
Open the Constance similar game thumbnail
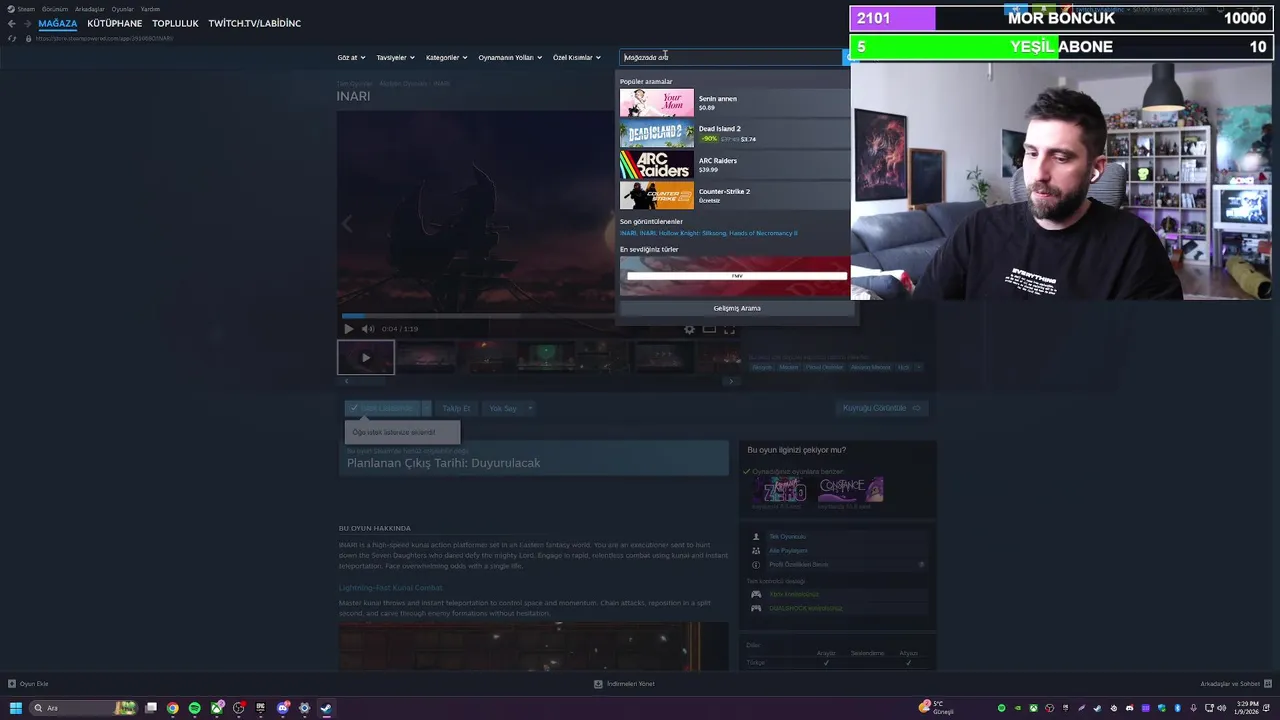coord(851,490)
